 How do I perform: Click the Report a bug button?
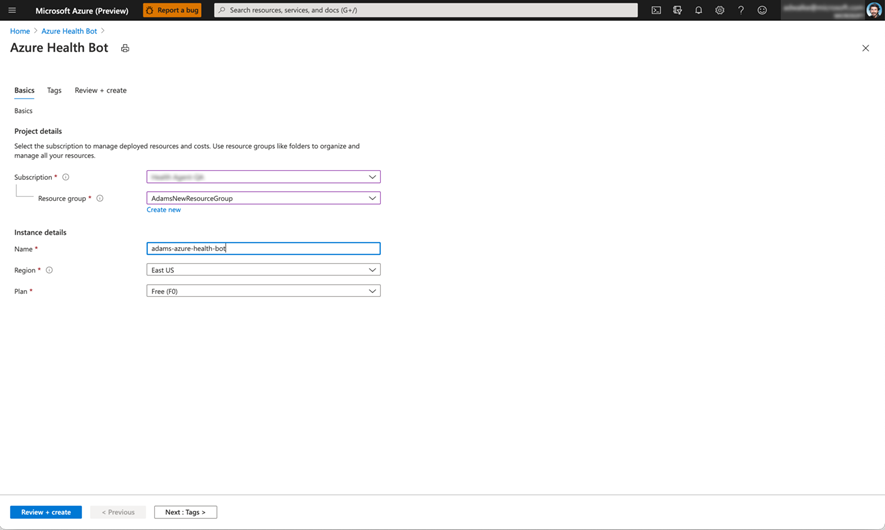172,10
